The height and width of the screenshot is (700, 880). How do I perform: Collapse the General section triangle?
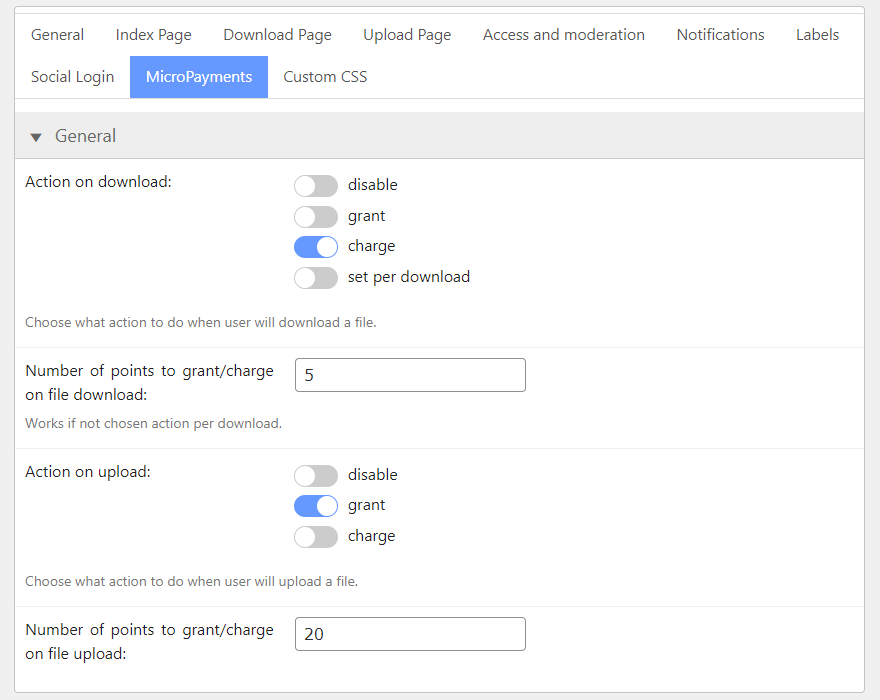click(x=36, y=137)
